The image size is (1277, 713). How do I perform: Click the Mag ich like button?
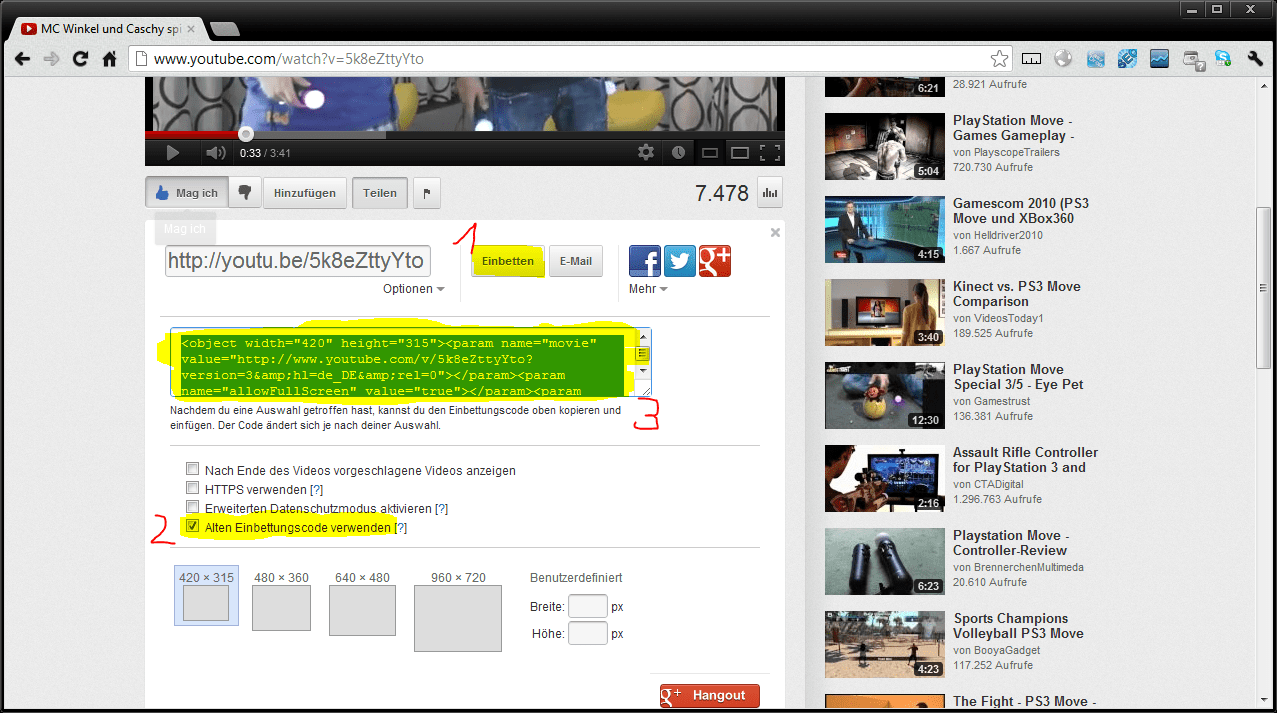pos(186,193)
